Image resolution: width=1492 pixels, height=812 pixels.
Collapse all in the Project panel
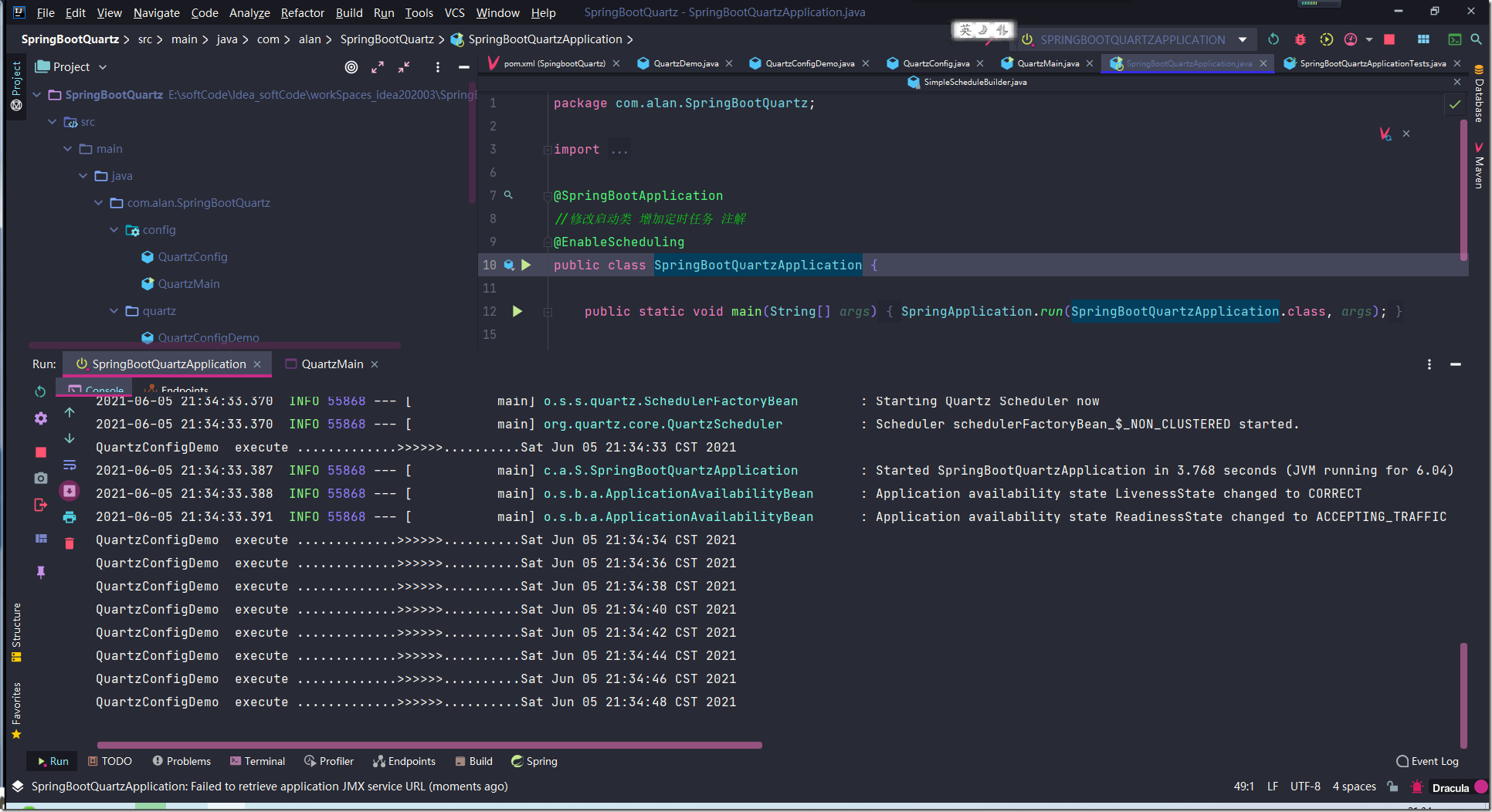[x=404, y=67]
